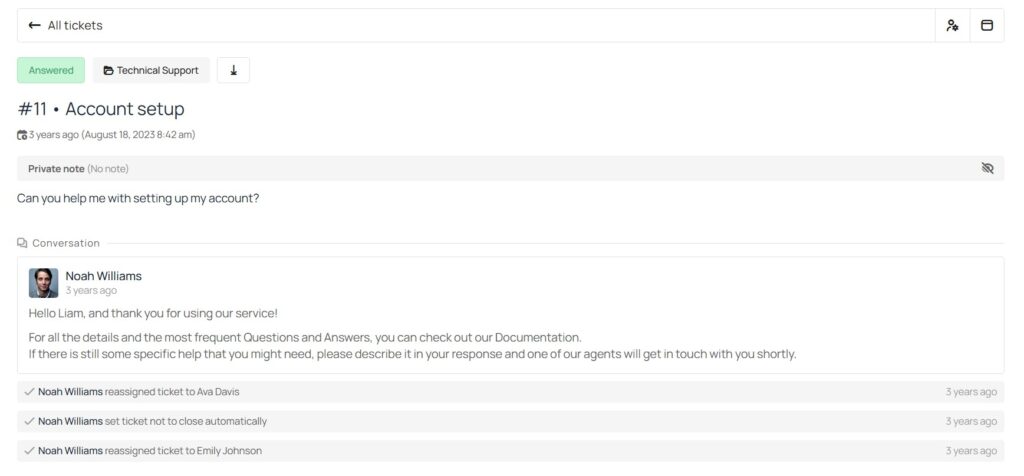
Task: Click the calendar icon before the ticket date
Action: 22,135
